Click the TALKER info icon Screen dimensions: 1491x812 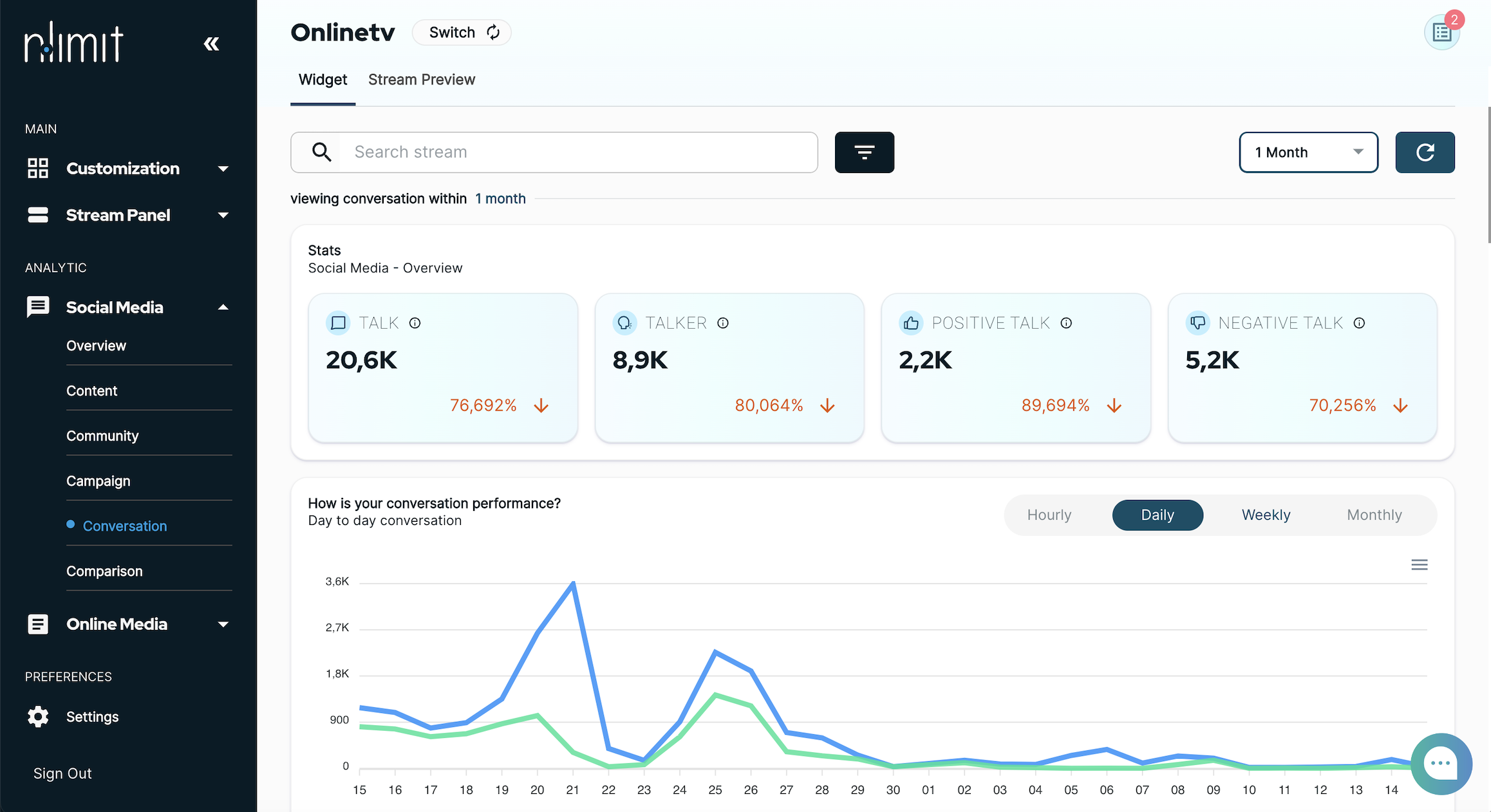pos(723,323)
